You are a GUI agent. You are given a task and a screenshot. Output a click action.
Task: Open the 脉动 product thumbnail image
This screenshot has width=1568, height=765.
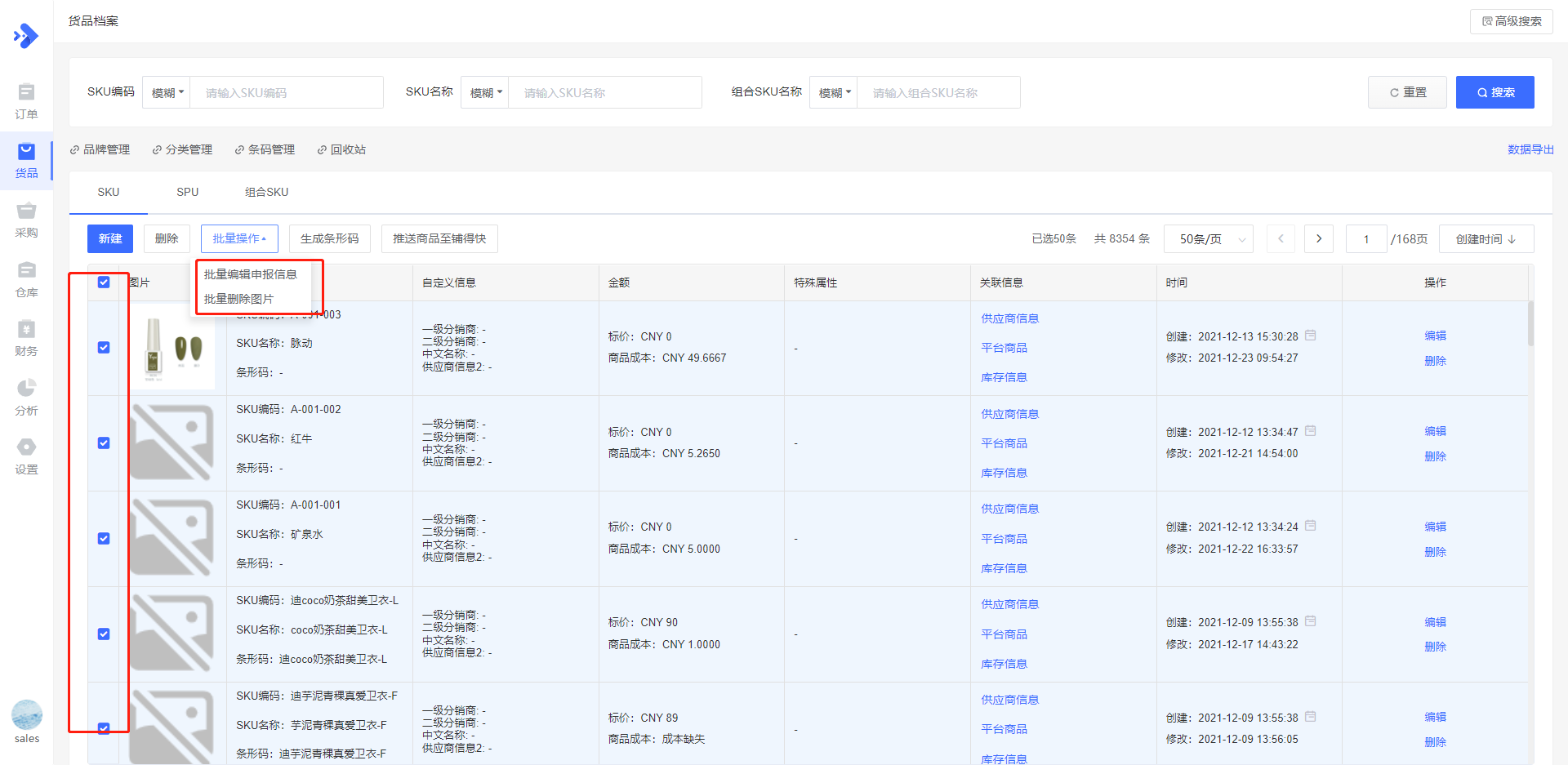[173, 349]
